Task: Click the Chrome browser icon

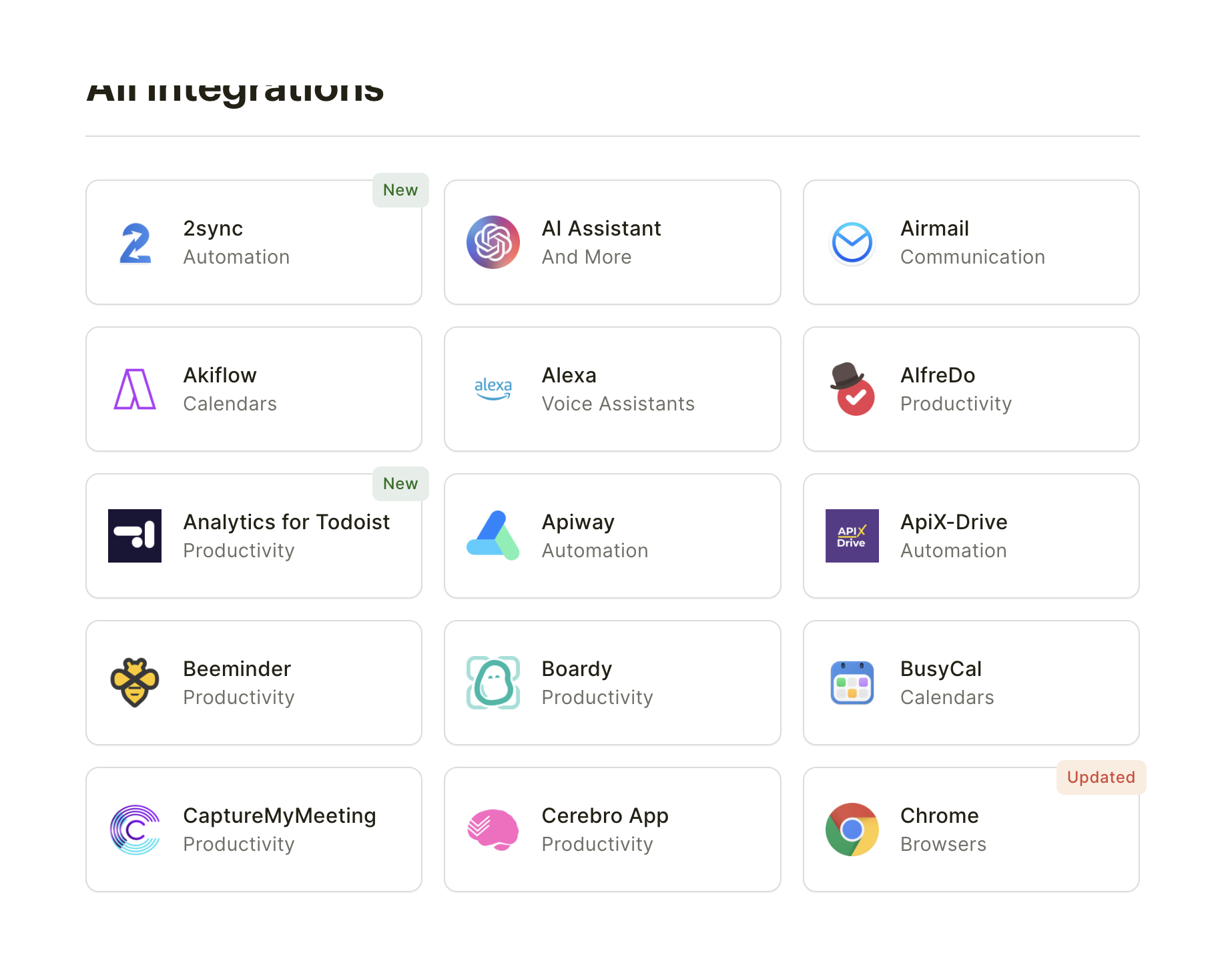Action: pyautogui.click(x=852, y=830)
